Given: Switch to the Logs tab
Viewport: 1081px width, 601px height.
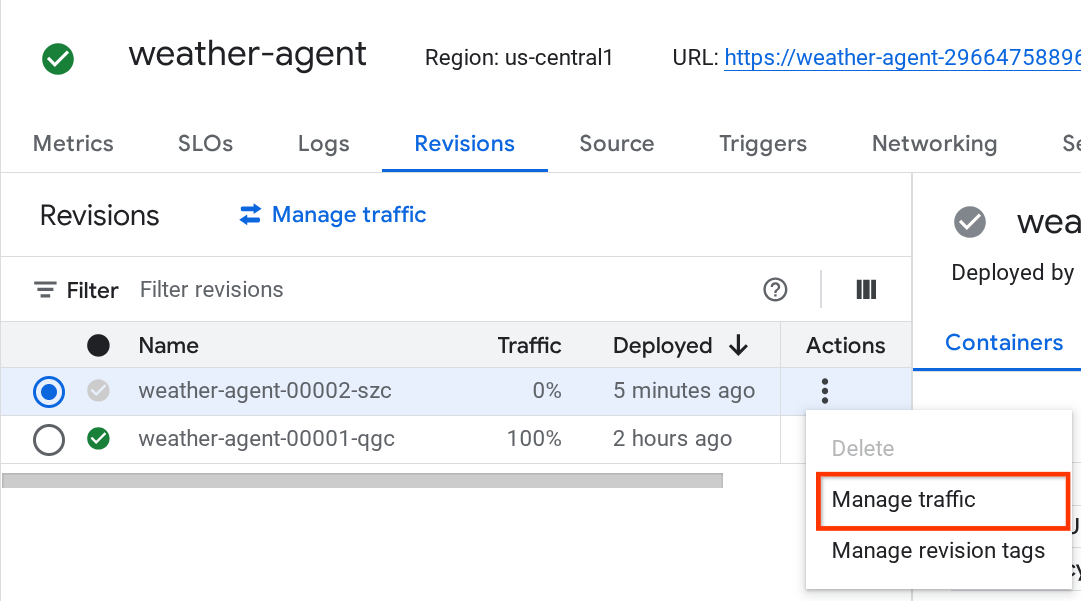Looking at the screenshot, I should 323,144.
